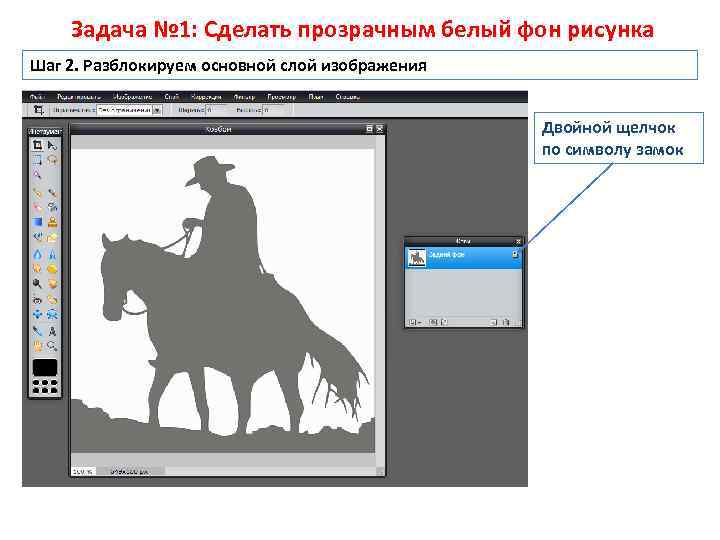Click the canvas vertical scrollbar
720x540 pixels.
click(x=380, y=303)
